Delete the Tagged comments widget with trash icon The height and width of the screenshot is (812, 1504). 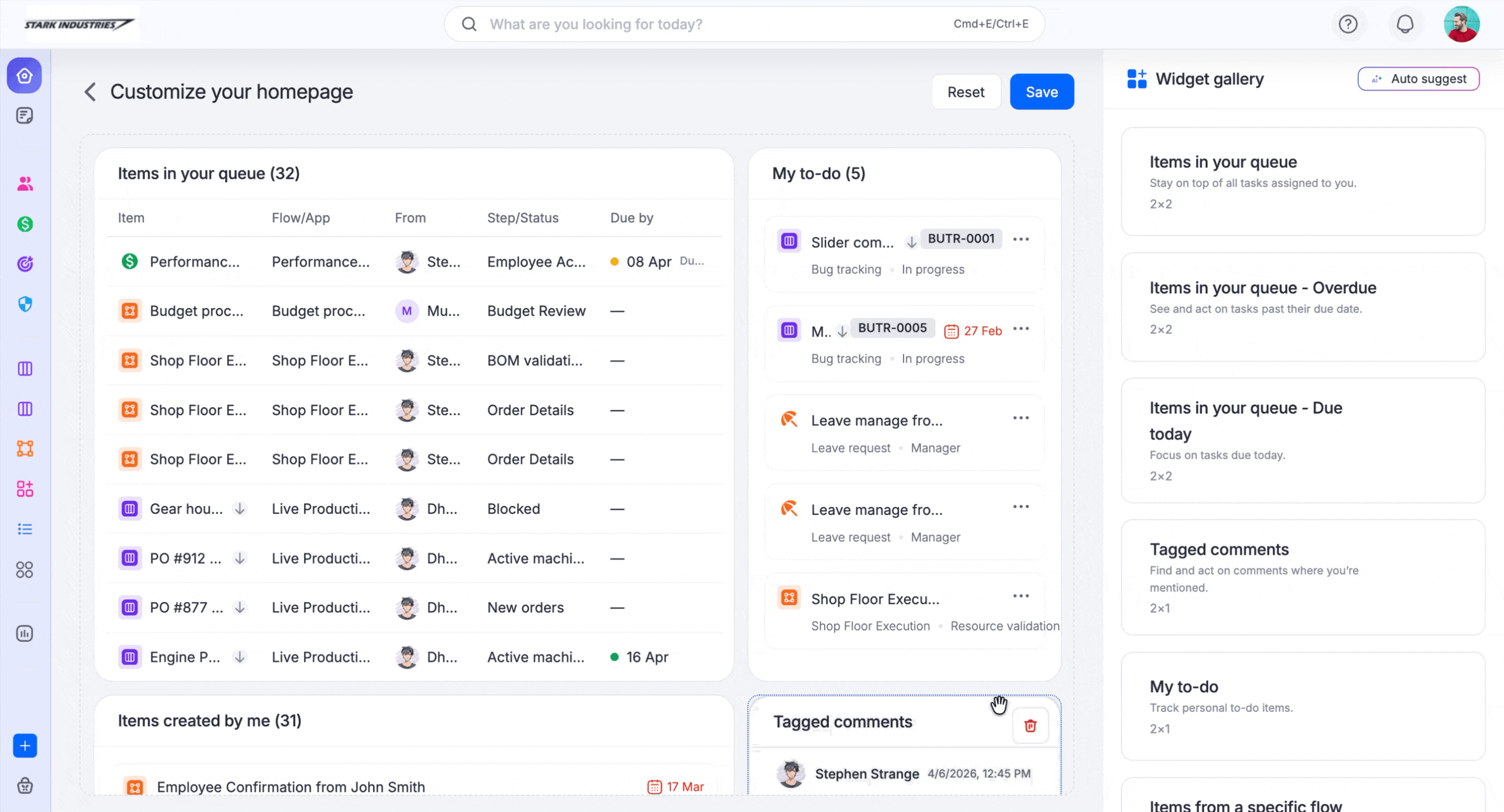pos(1030,726)
